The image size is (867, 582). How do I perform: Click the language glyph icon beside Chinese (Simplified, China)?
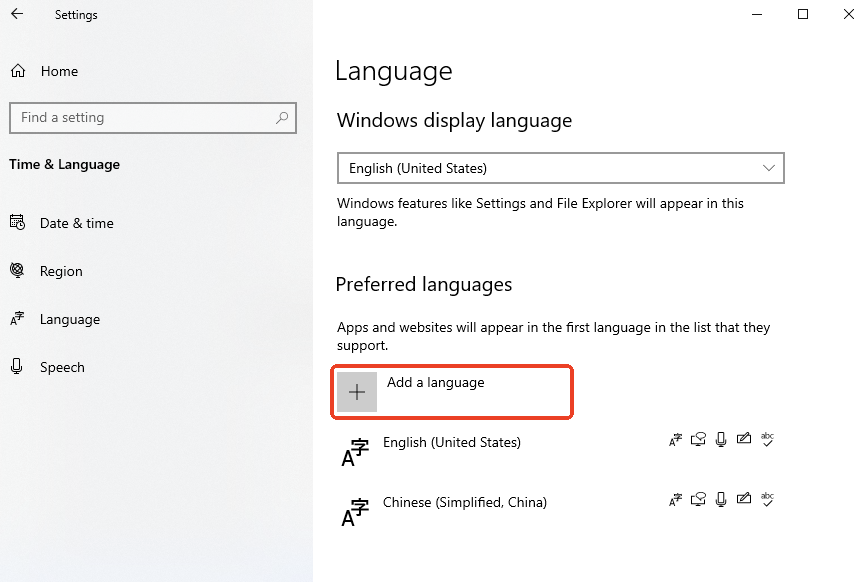pyautogui.click(x=355, y=513)
